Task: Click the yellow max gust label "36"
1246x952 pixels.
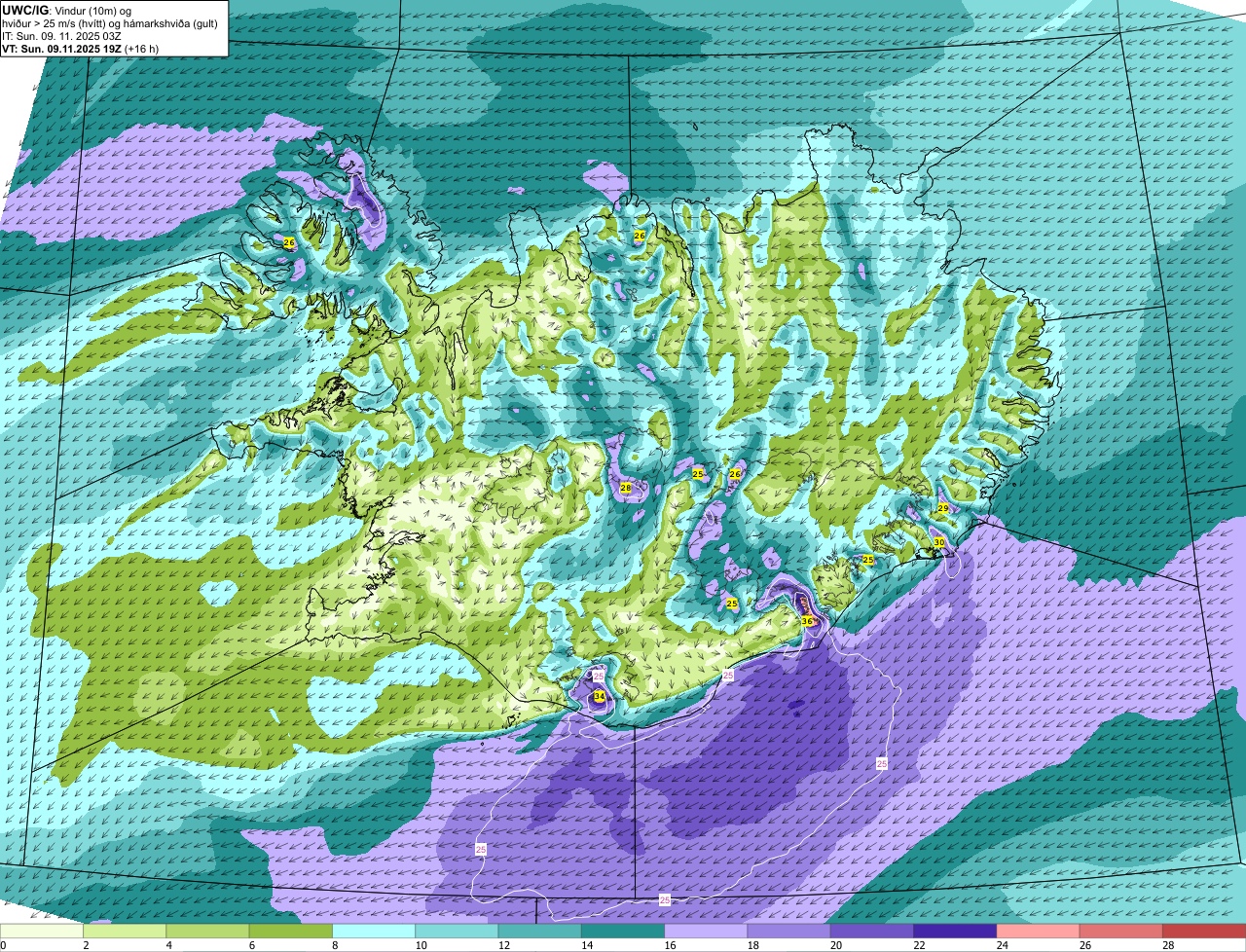Action: [x=807, y=621]
